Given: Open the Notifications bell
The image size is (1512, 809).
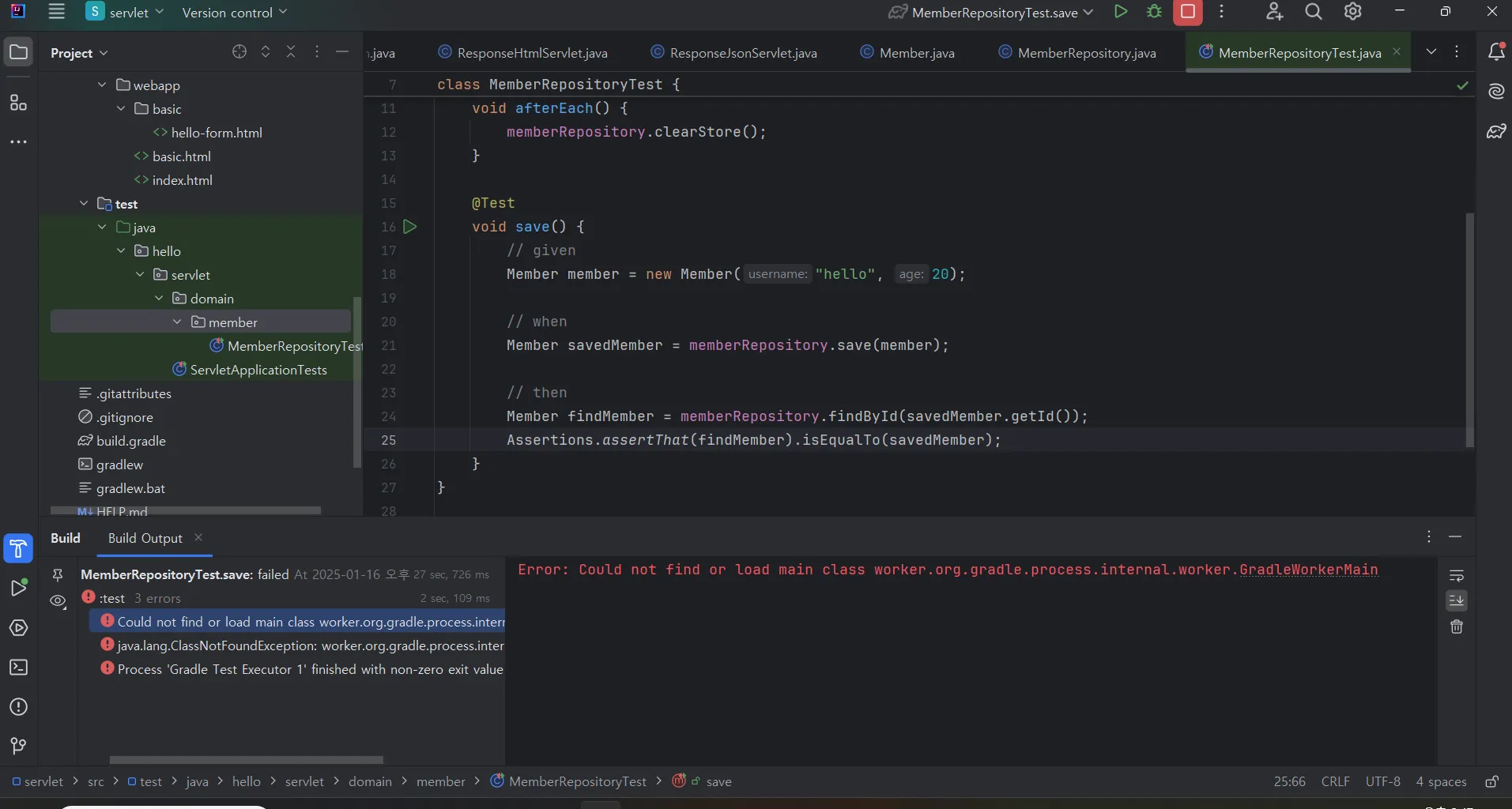Looking at the screenshot, I should point(1496,52).
